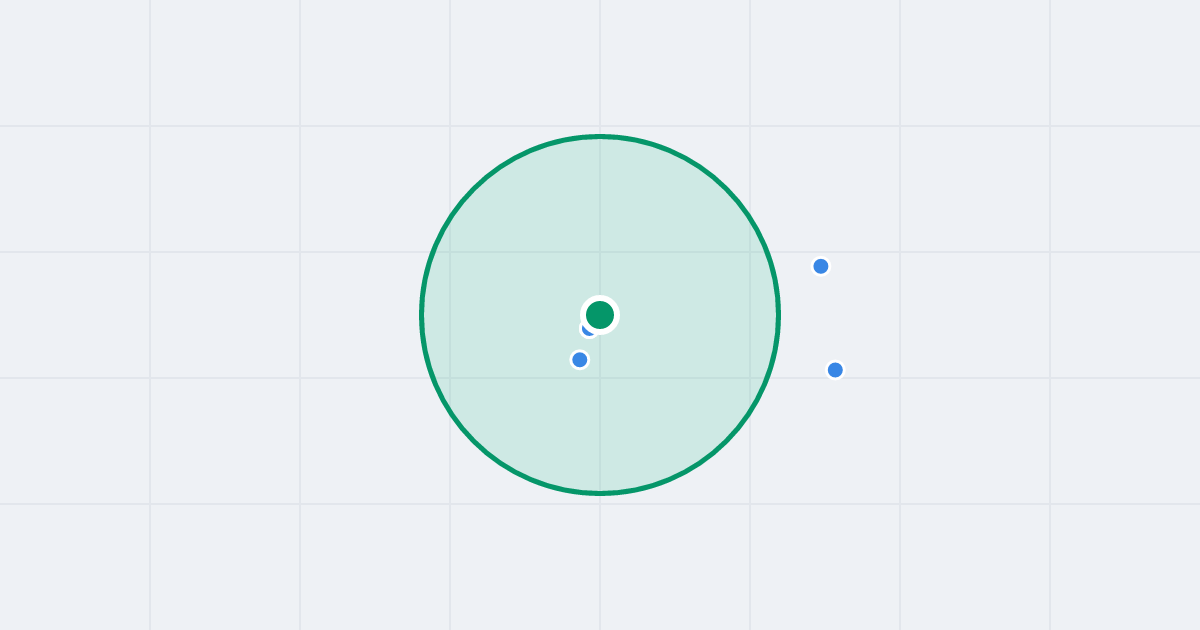Select the green center marker of the circle
1200x630 pixels.
(600, 315)
